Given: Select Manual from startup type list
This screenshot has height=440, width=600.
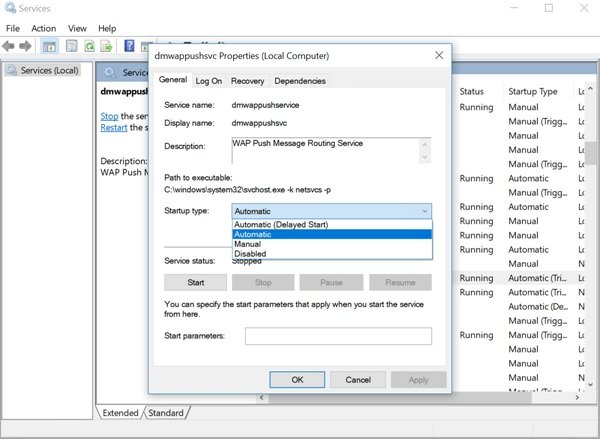Looking at the screenshot, I should point(248,244).
